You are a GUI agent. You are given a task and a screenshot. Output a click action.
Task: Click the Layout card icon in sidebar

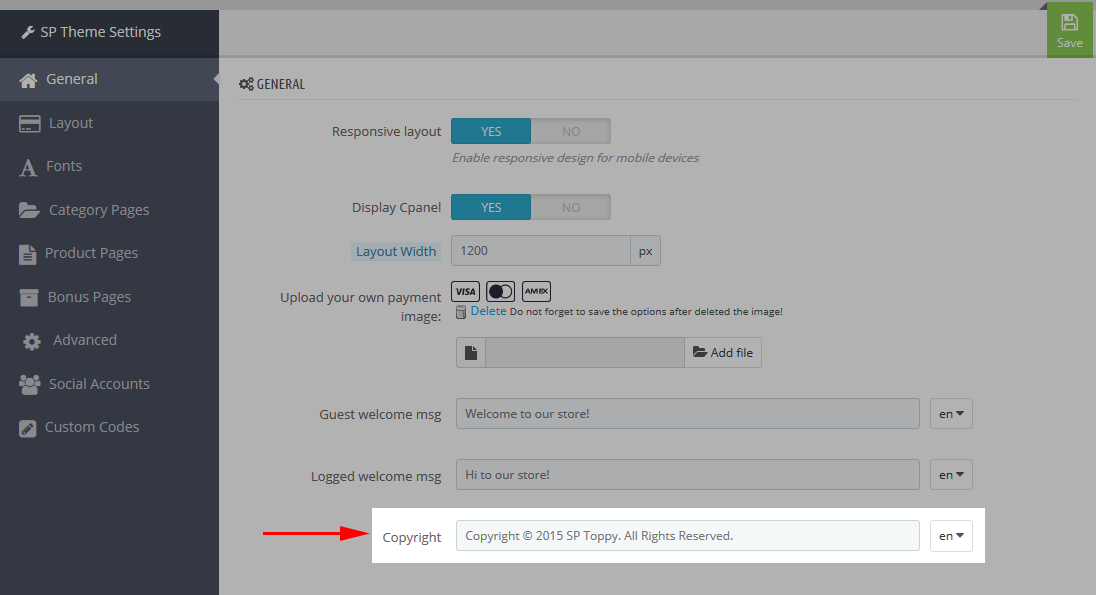tap(29, 124)
